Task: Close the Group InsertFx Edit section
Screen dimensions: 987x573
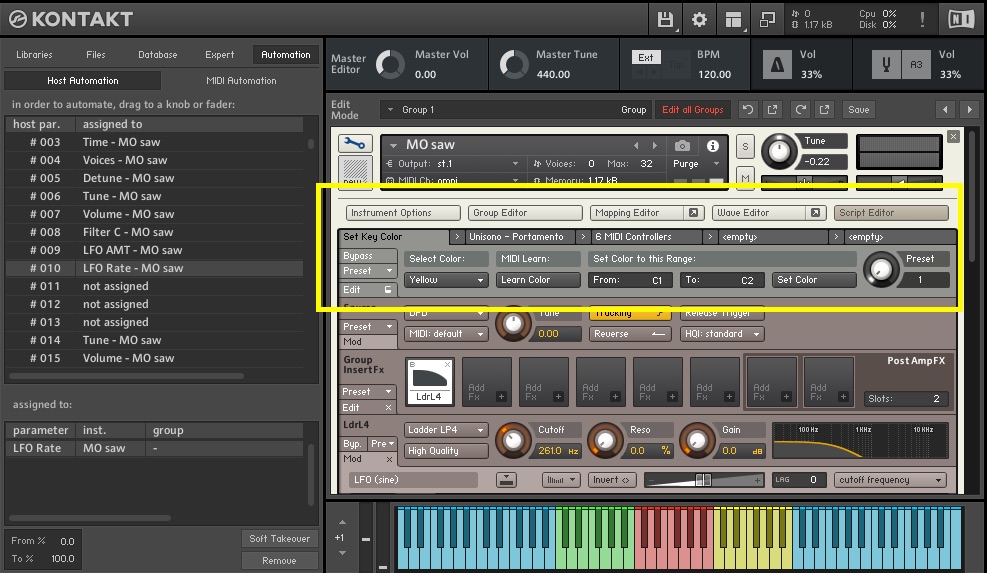Action: coord(388,407)
